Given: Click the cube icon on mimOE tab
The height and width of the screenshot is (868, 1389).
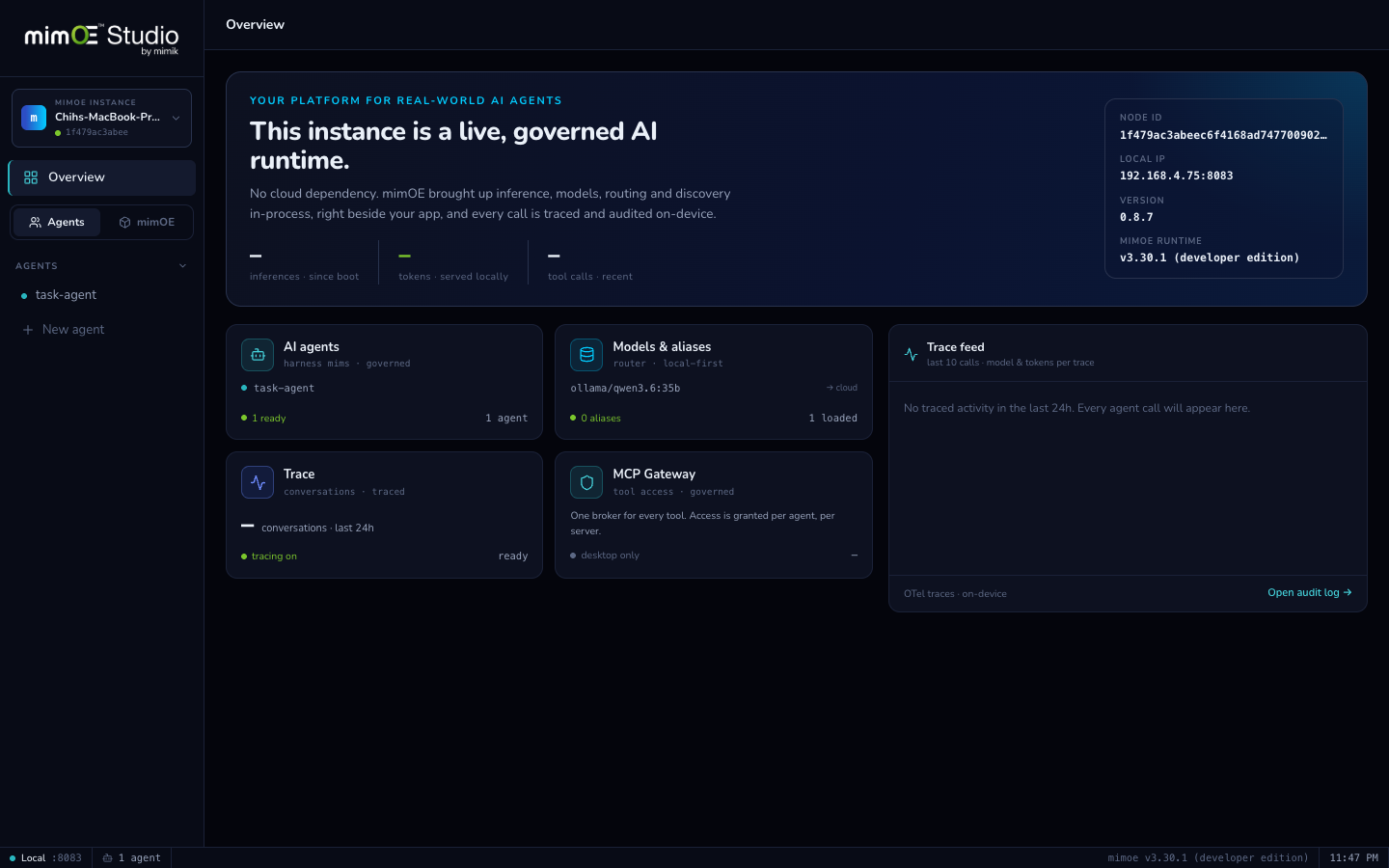Looking at the screenshot, I should pos(124,223).
